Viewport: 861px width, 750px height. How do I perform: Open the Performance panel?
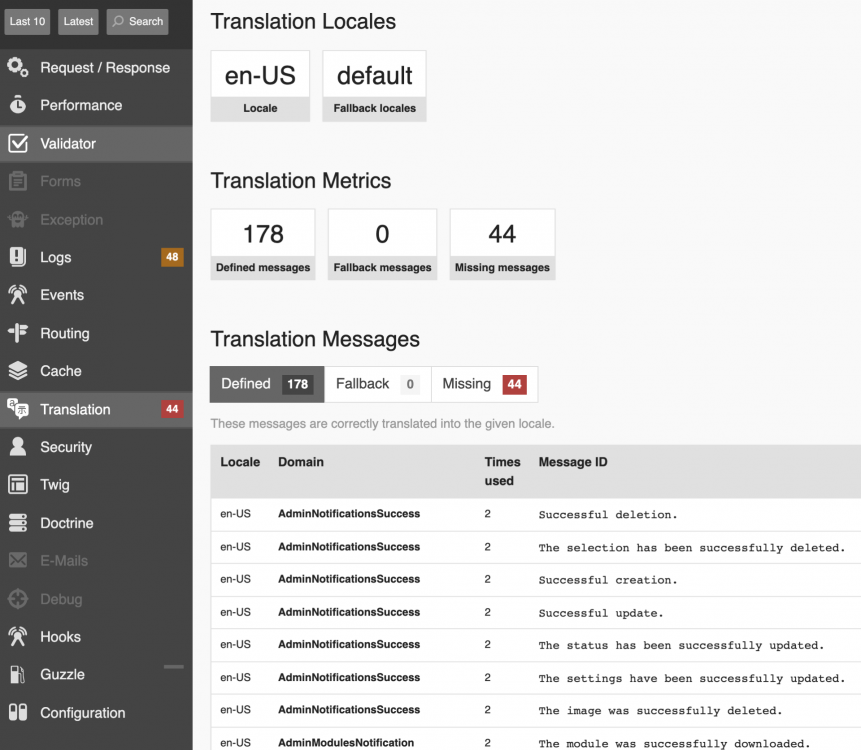[96, 105]
